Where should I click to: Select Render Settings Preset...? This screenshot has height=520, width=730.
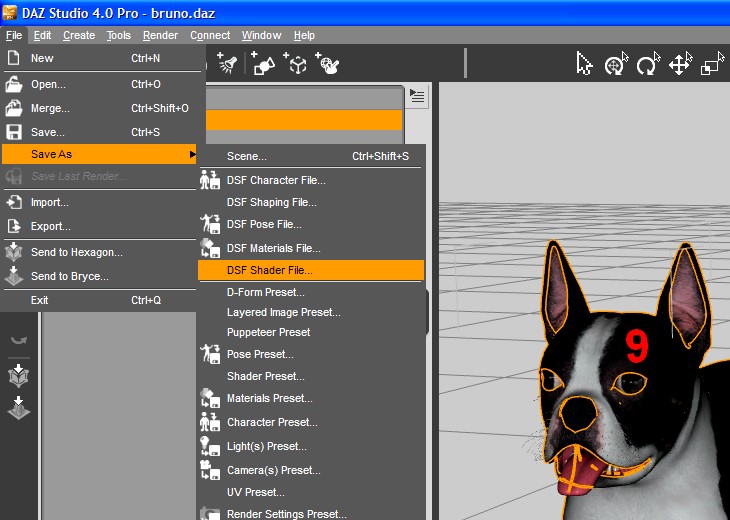click(x=311, y=514)
